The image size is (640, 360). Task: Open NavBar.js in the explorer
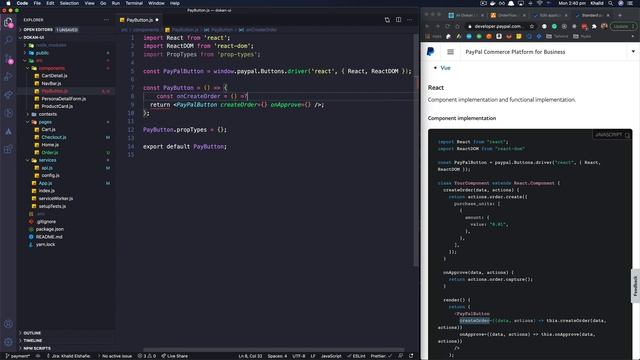51,84
